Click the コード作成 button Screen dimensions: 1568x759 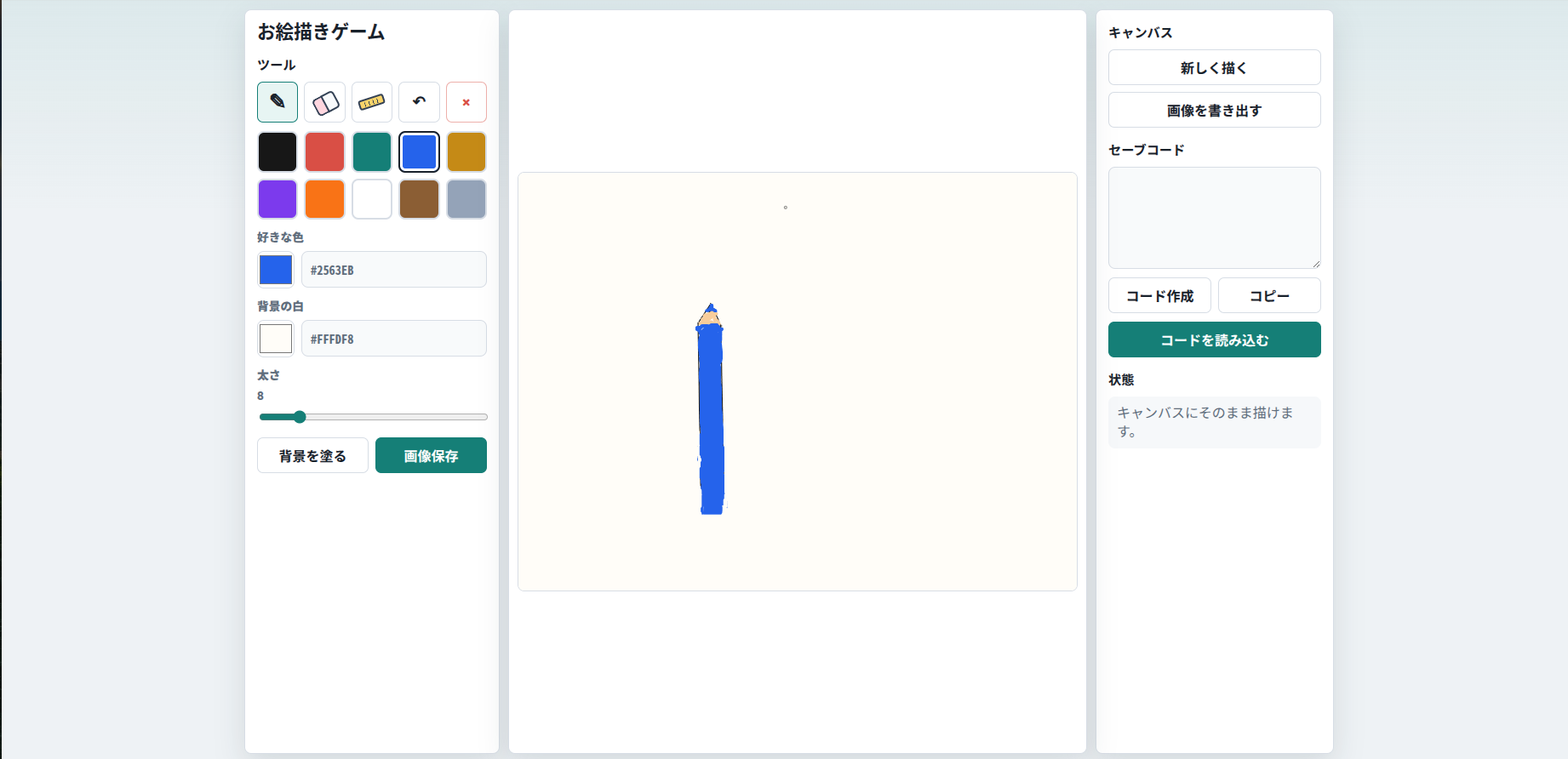point(1159,295)
